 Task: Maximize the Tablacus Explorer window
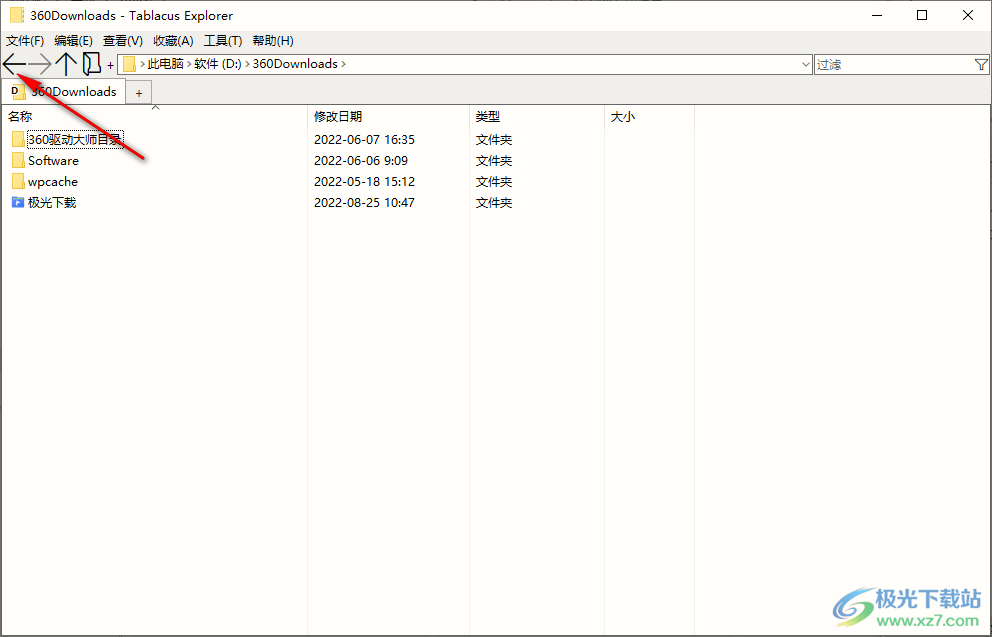[x=922, y=15]
